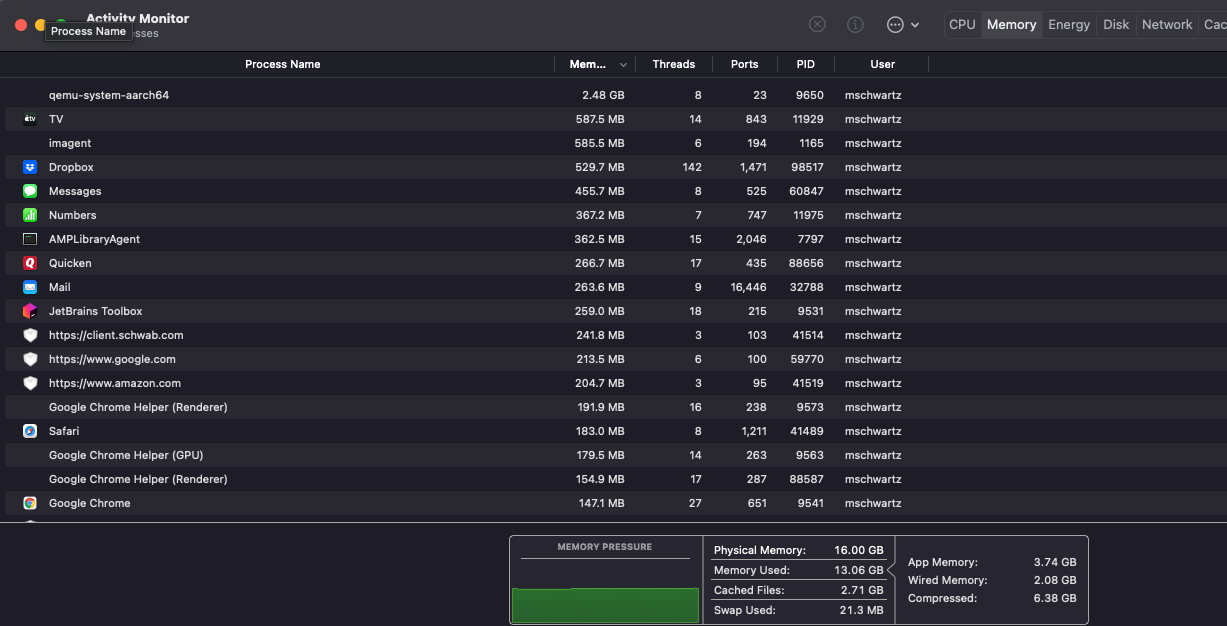This screenshot has height=626, width=1227.
Task: Click the 455.7 MB memory value
Action: (x=600, y=191)
